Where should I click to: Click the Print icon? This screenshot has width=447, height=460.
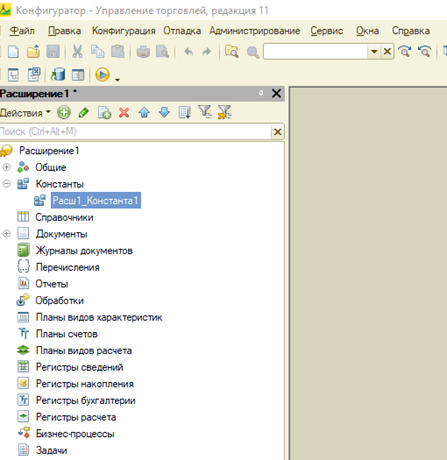(x=143, y=52)
